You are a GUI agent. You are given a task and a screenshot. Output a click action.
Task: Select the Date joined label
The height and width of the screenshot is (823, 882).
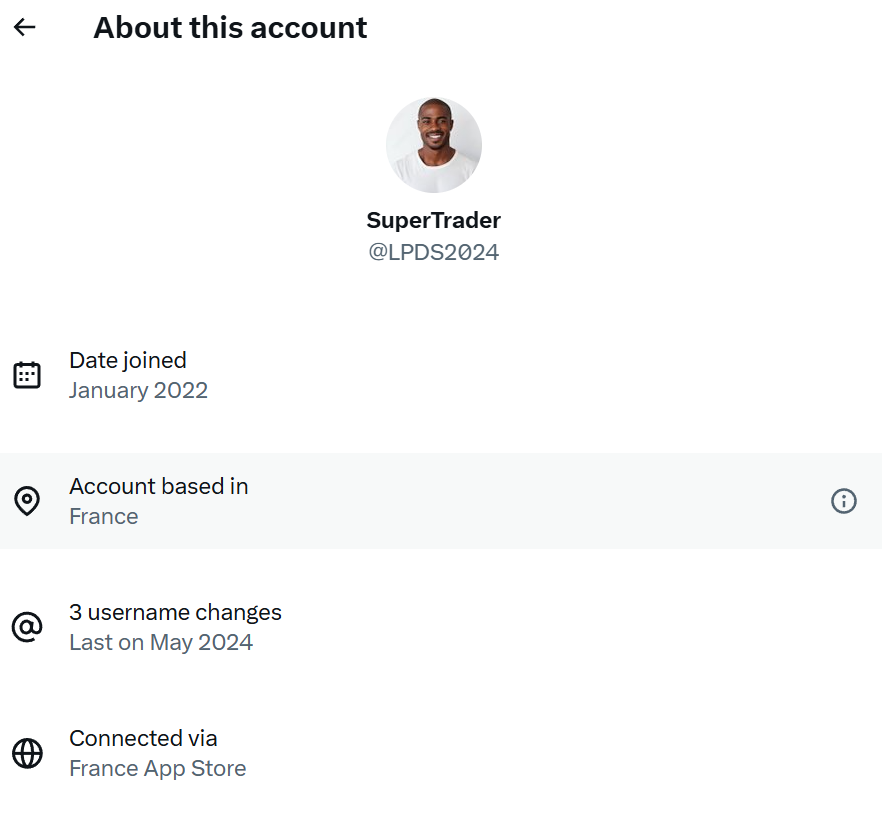point(128,360)
